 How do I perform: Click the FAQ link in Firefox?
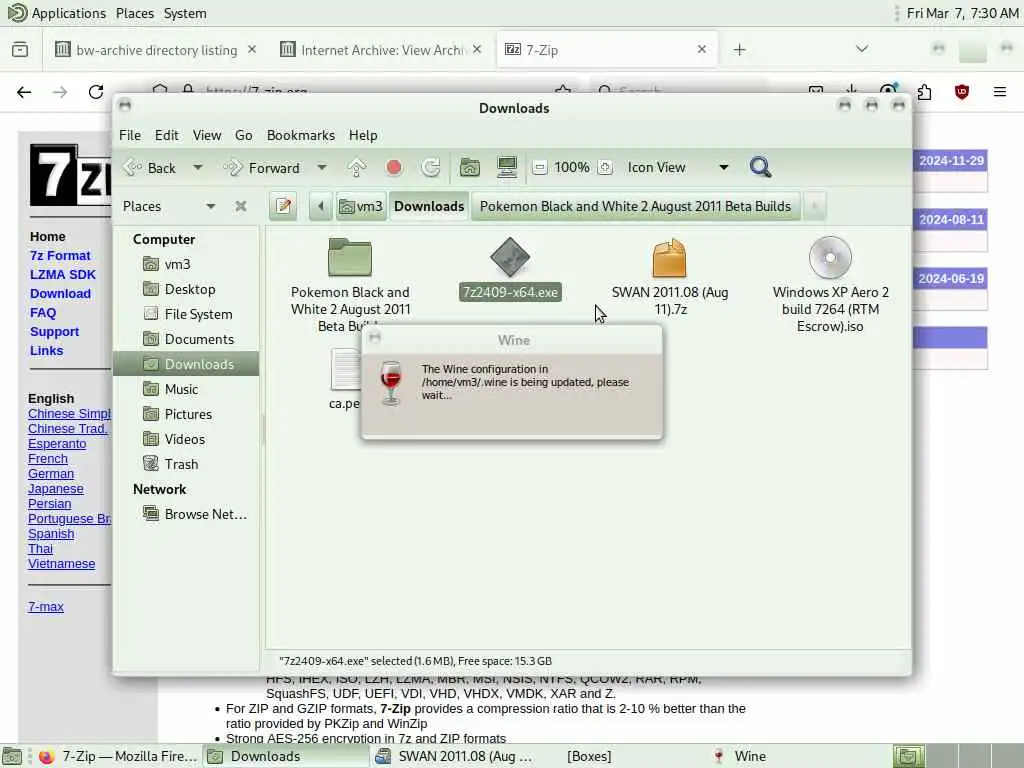pos(42,312)
